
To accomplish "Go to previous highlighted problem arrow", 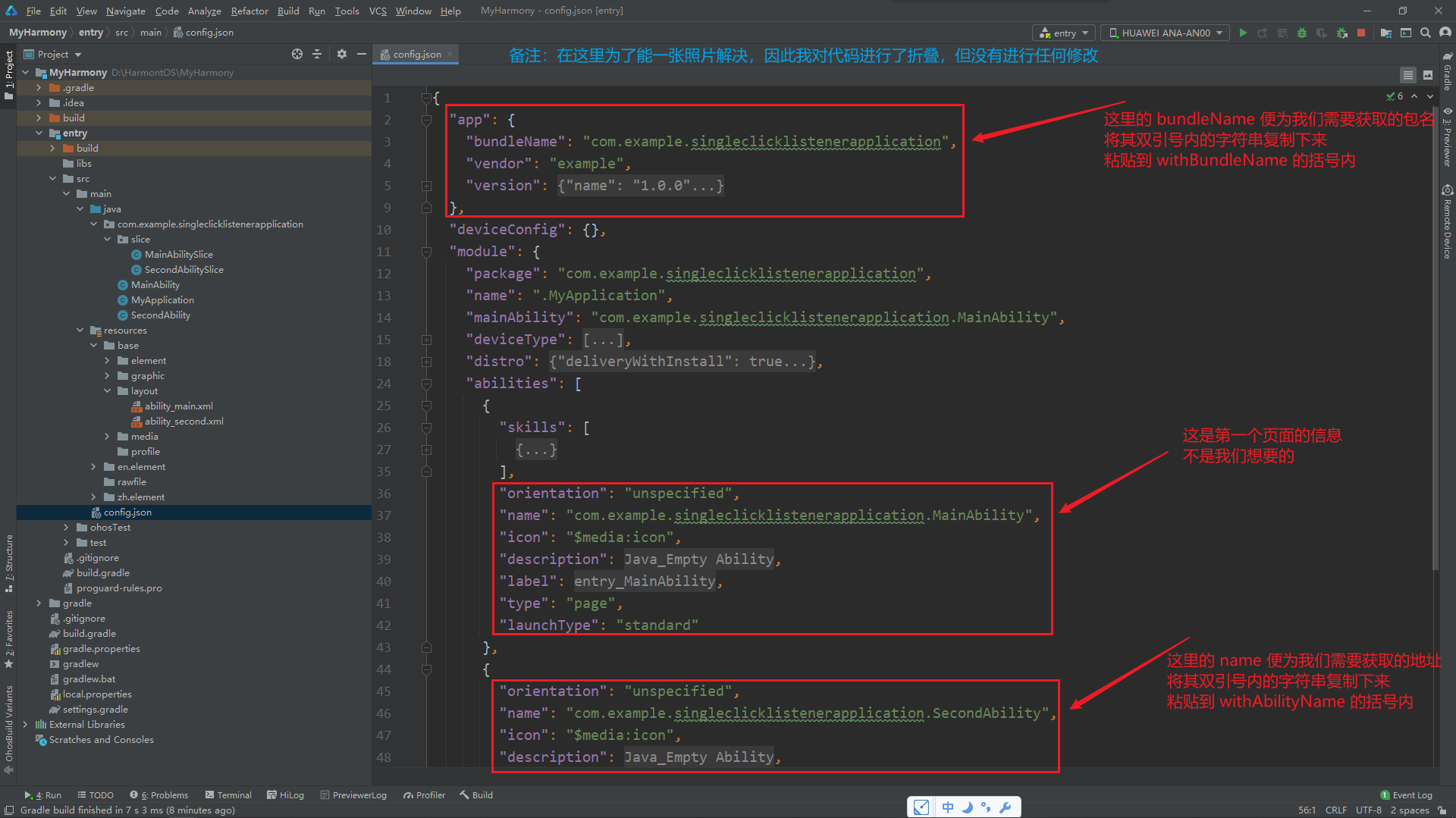I will coord(1414,96).
